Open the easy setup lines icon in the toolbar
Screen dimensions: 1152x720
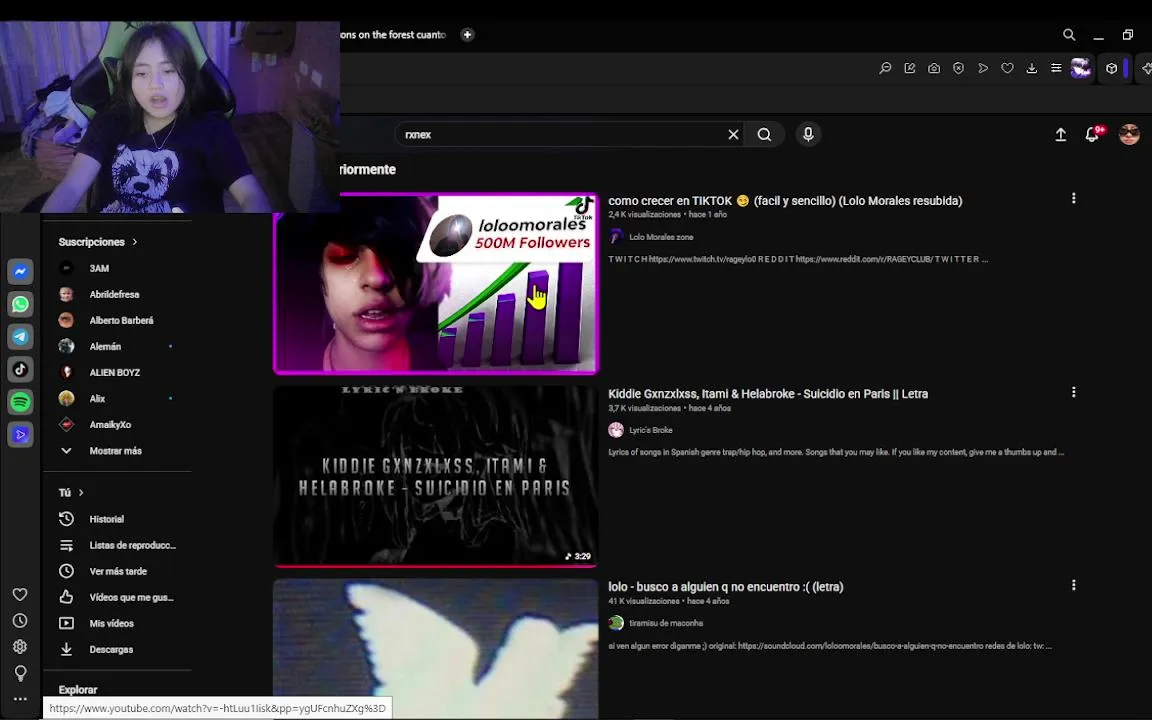tap(1056, 68)
